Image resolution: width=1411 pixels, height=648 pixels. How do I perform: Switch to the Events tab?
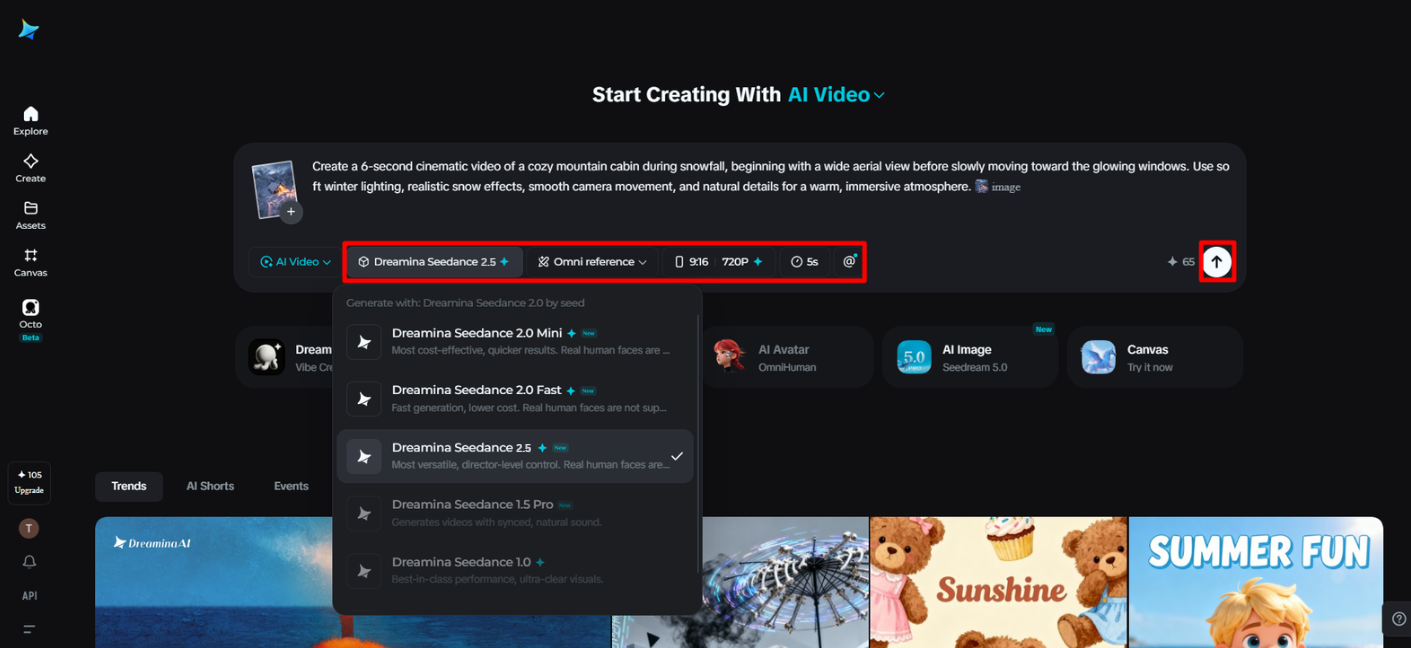click(291, 486)
